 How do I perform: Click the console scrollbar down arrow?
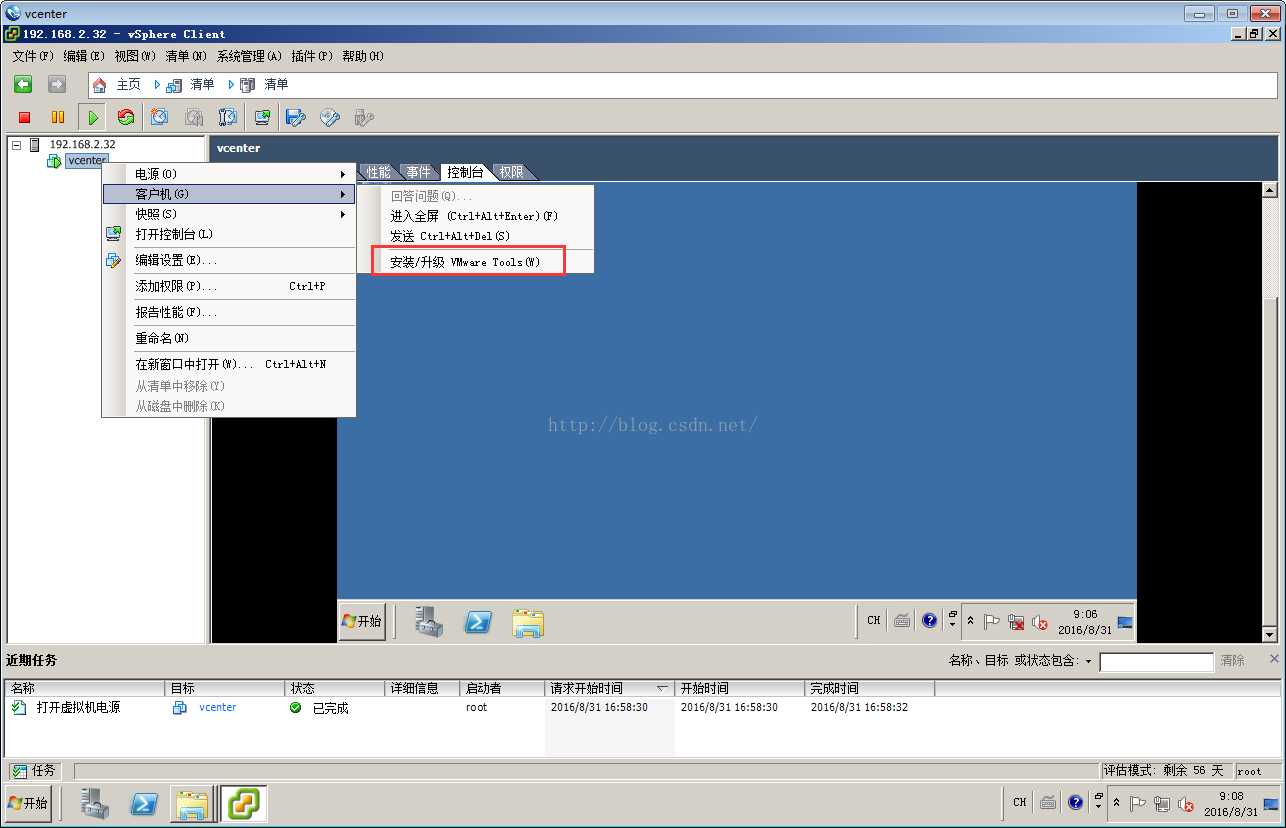coord(1270,634)
